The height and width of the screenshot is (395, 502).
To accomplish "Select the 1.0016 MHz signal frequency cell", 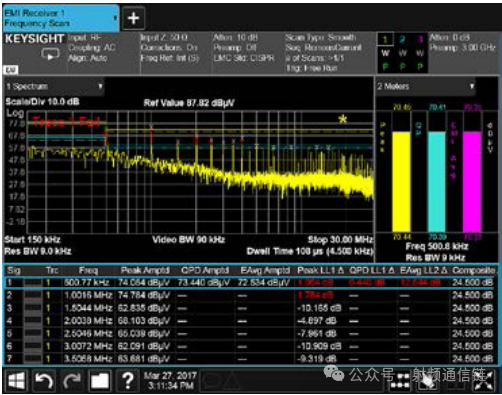I will click(88, 295).
